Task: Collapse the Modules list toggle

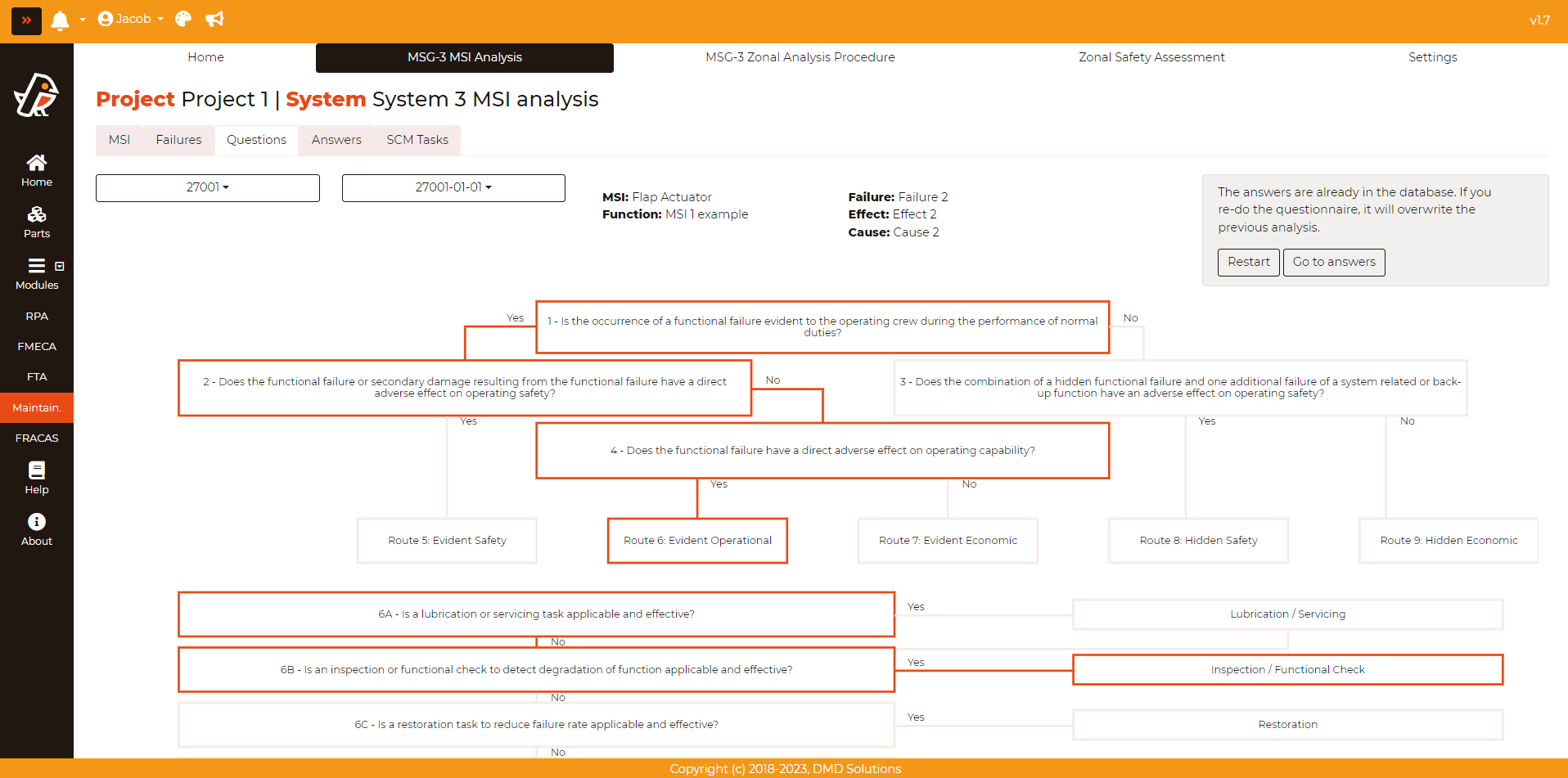Action: coord(59,267)
